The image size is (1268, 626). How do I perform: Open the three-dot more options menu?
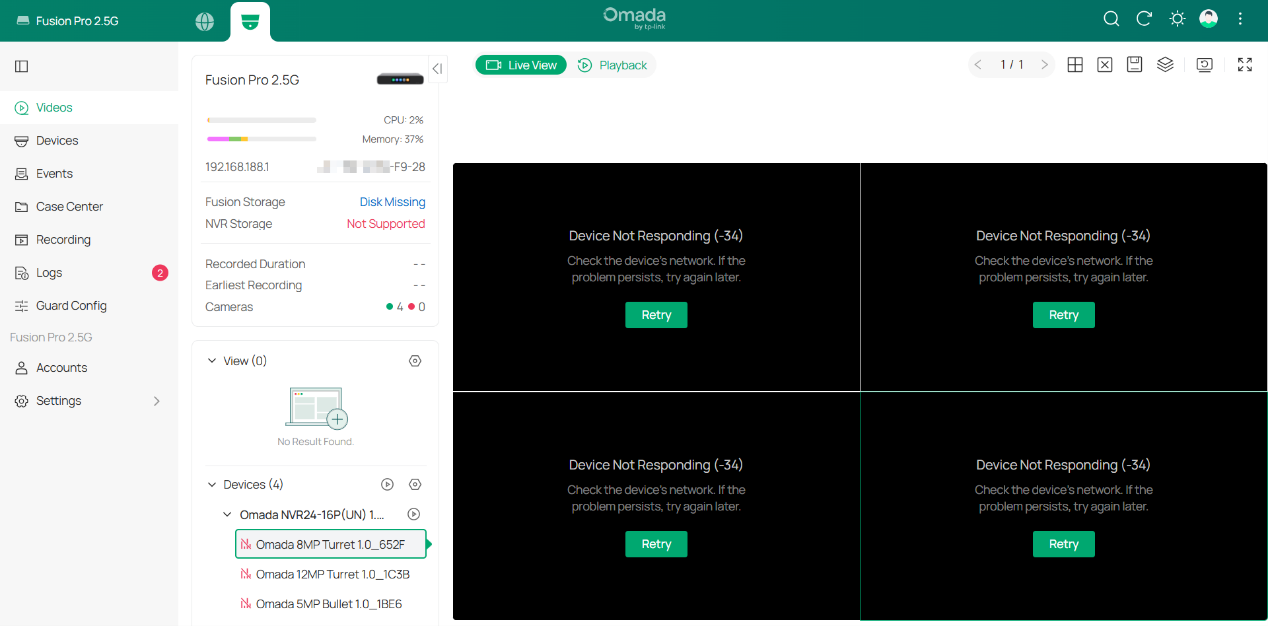pos(1241,19)
